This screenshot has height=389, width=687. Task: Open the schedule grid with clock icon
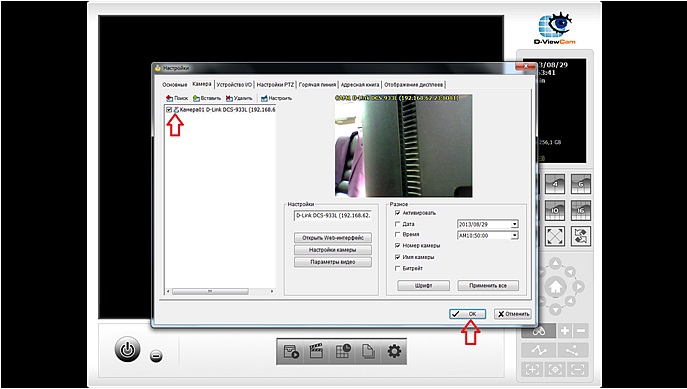[x=343, y=351]
